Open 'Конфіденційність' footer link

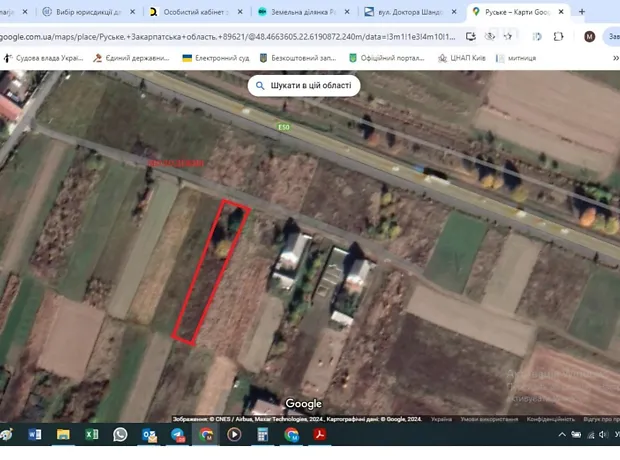[550, 419]
